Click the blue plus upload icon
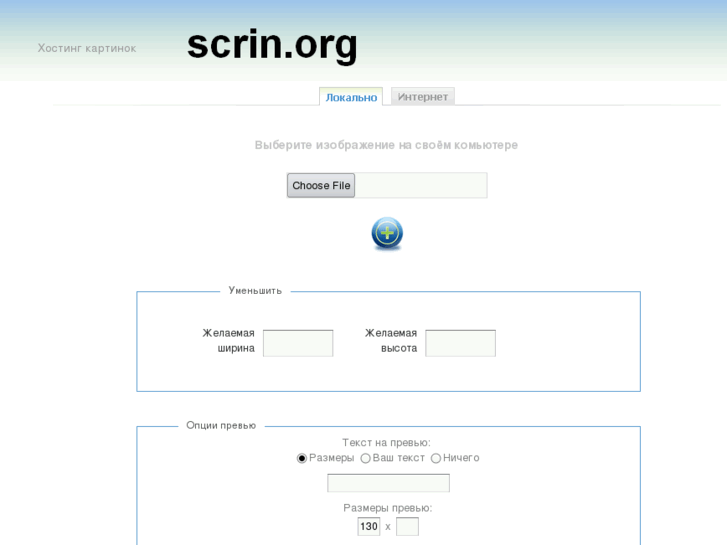 pos(387,233)
